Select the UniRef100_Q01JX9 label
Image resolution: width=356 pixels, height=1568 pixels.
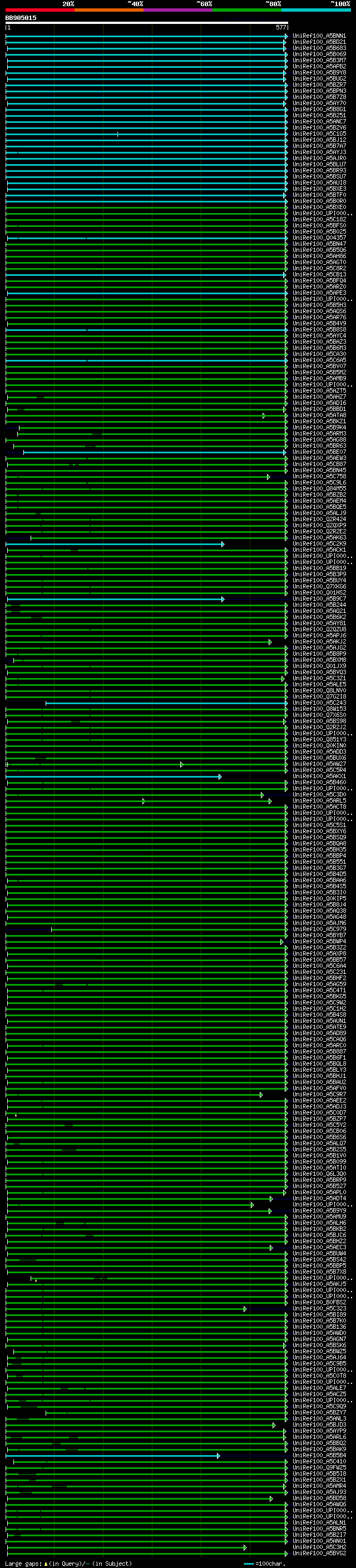[319, 666]
